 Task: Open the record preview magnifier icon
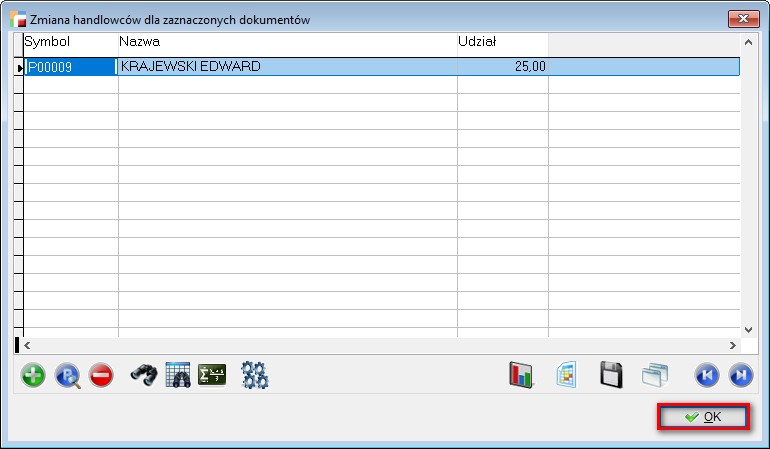tap(67, 376)
